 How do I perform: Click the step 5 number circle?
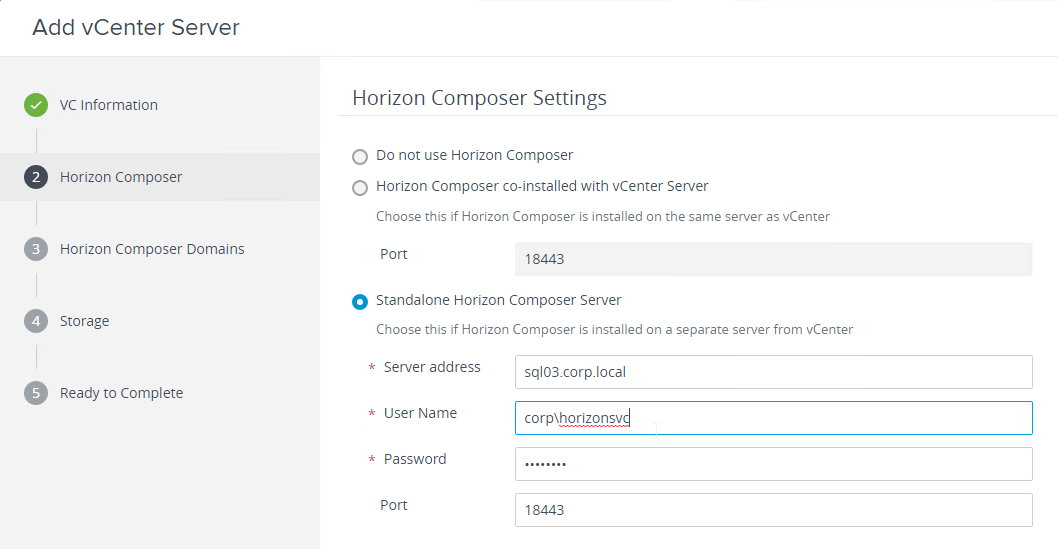pyautogui.click(x=36, y=393)
